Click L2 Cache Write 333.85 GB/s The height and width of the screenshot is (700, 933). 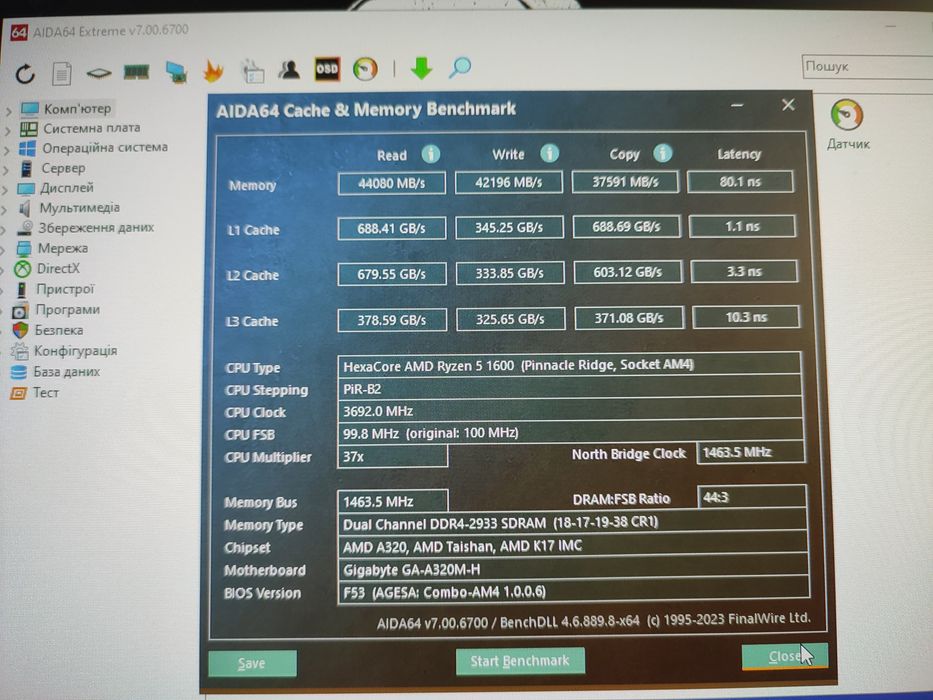pyautogui.click(x=510, y=273)
